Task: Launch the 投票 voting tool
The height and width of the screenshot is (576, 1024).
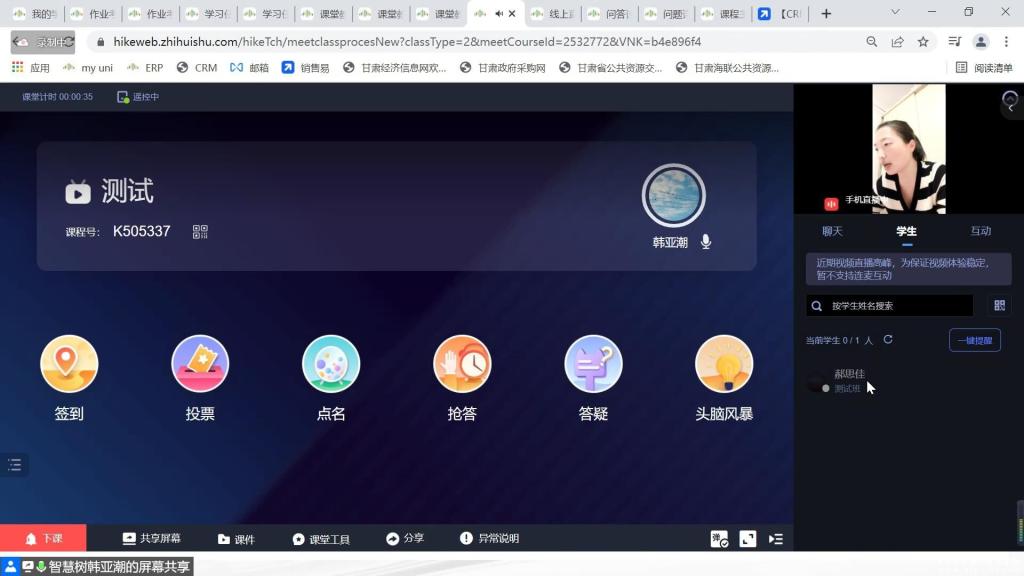Action: [x=200, y=364]
